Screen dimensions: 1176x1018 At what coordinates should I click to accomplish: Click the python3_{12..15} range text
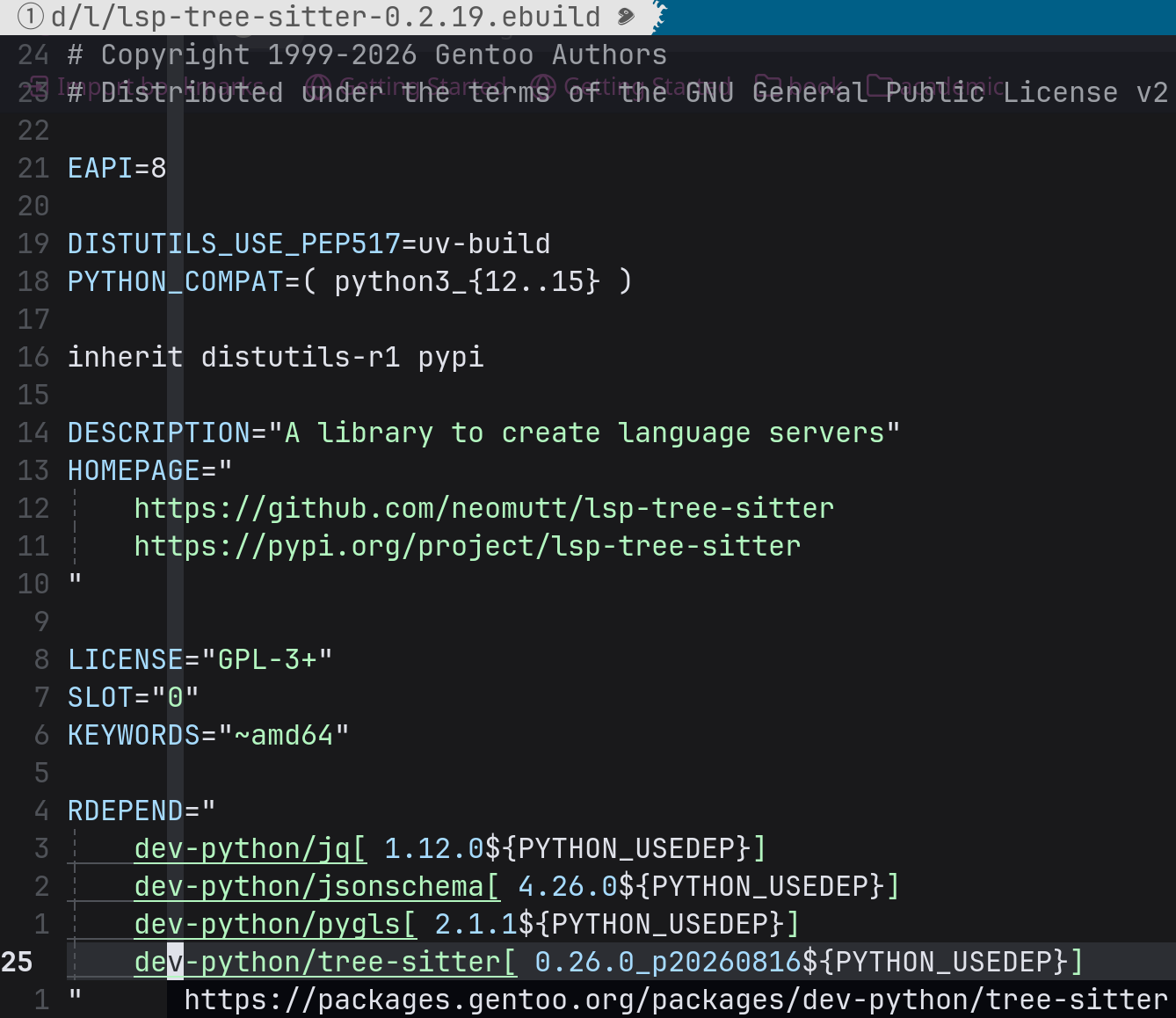coord(467,281)
